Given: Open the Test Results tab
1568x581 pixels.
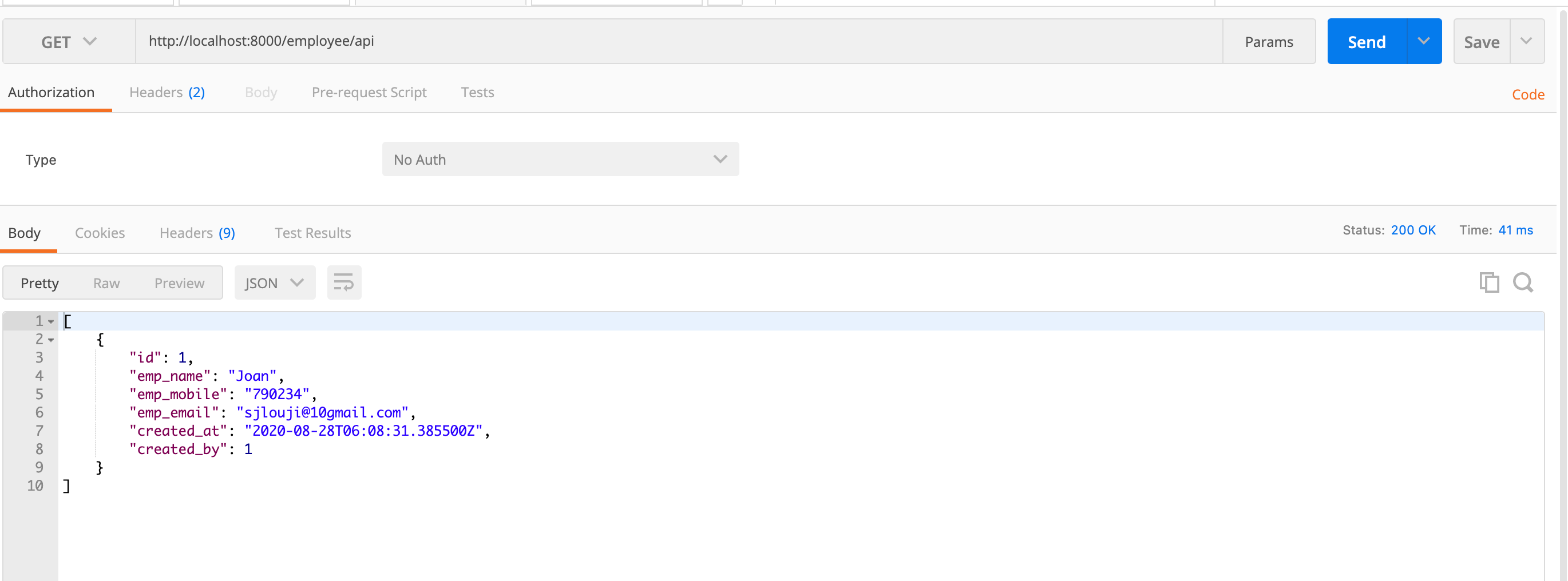Looking at the screenshot, I should (x=312, y=232).
